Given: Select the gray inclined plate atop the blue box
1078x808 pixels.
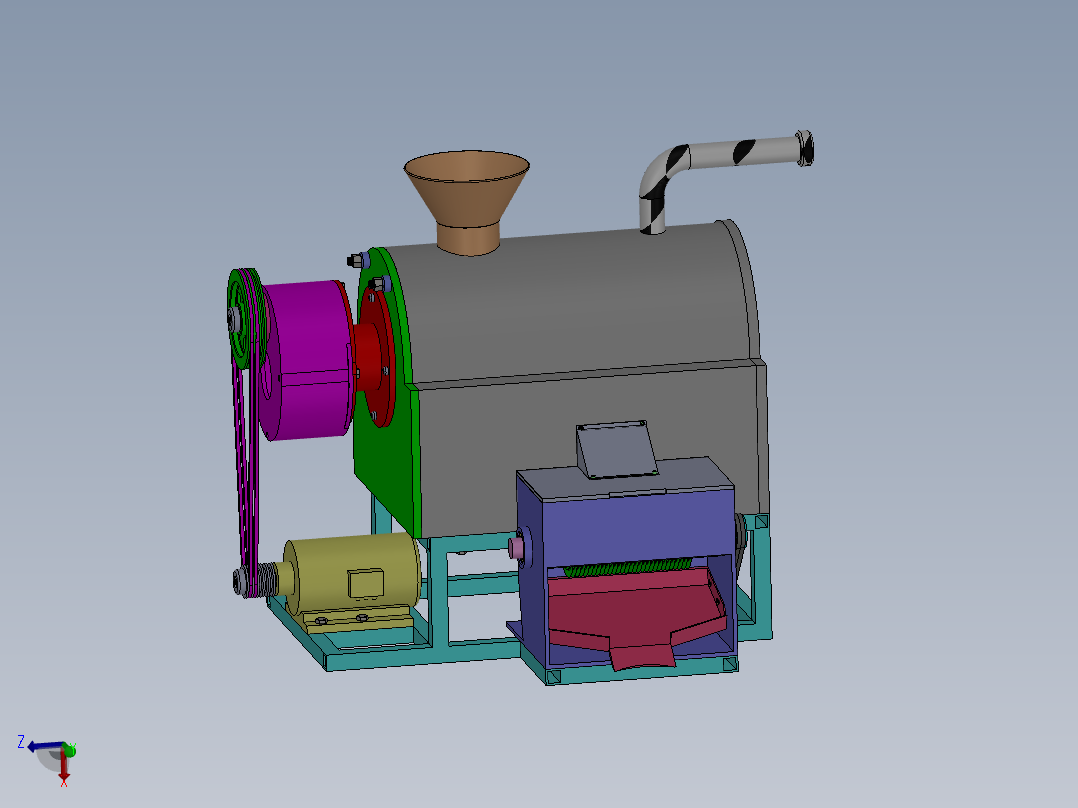Looking at the screenshot, I should (616, 449).
